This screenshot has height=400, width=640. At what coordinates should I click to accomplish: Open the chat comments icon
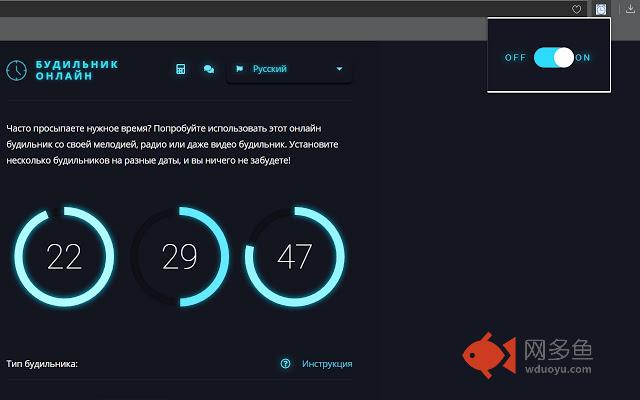[209, 69]
